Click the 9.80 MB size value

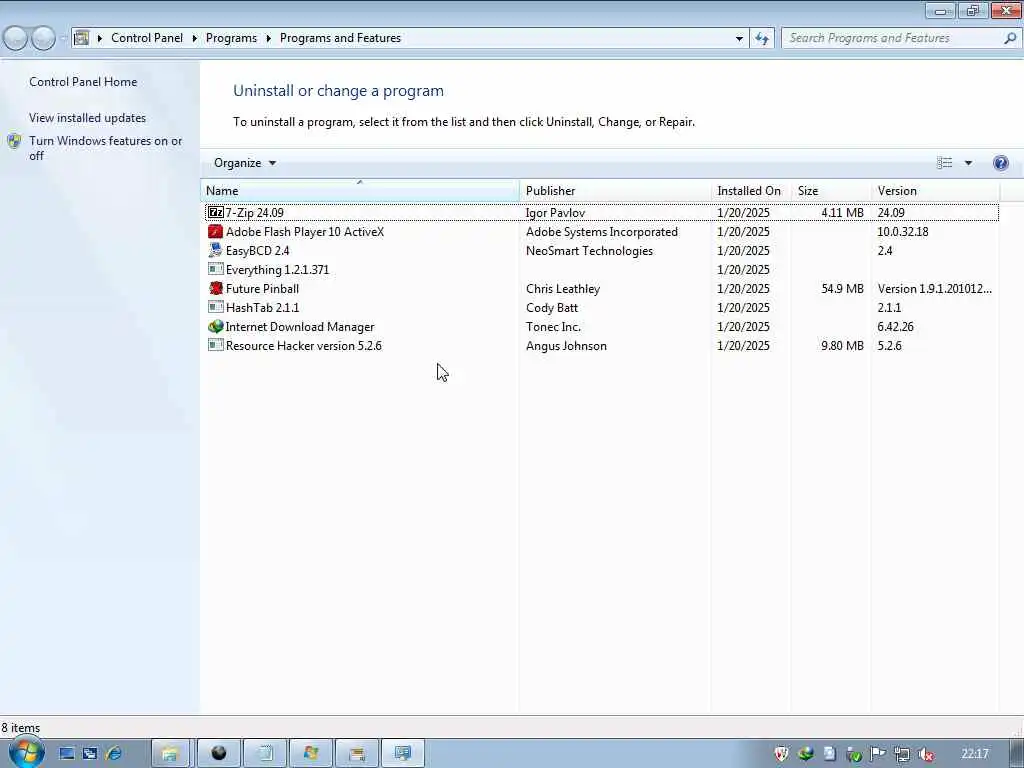click(842, 345)
